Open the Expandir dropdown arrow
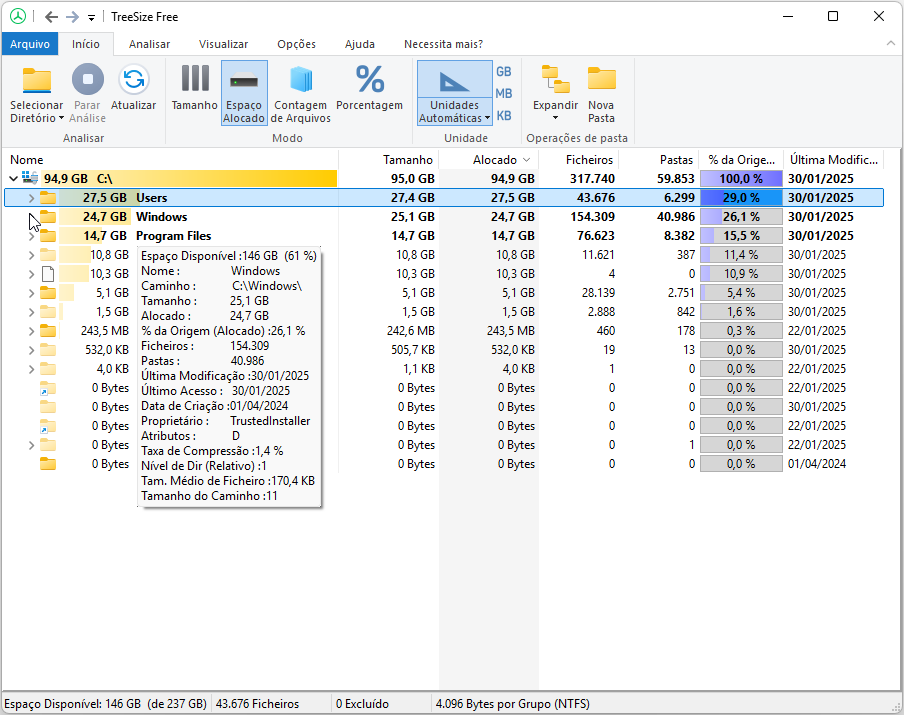 555,118
